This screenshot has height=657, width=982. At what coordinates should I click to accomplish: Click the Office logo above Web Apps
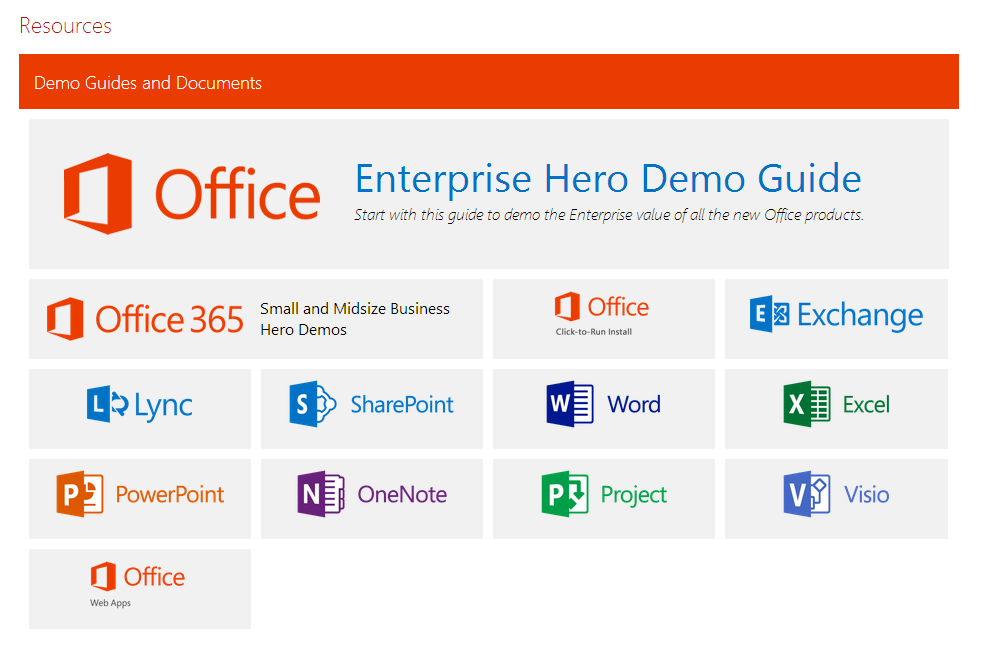click(103, 576)
